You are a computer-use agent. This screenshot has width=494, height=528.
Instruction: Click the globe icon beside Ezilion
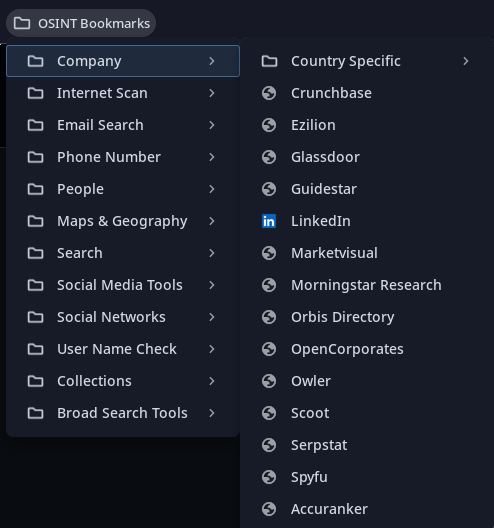coord(269,125)
